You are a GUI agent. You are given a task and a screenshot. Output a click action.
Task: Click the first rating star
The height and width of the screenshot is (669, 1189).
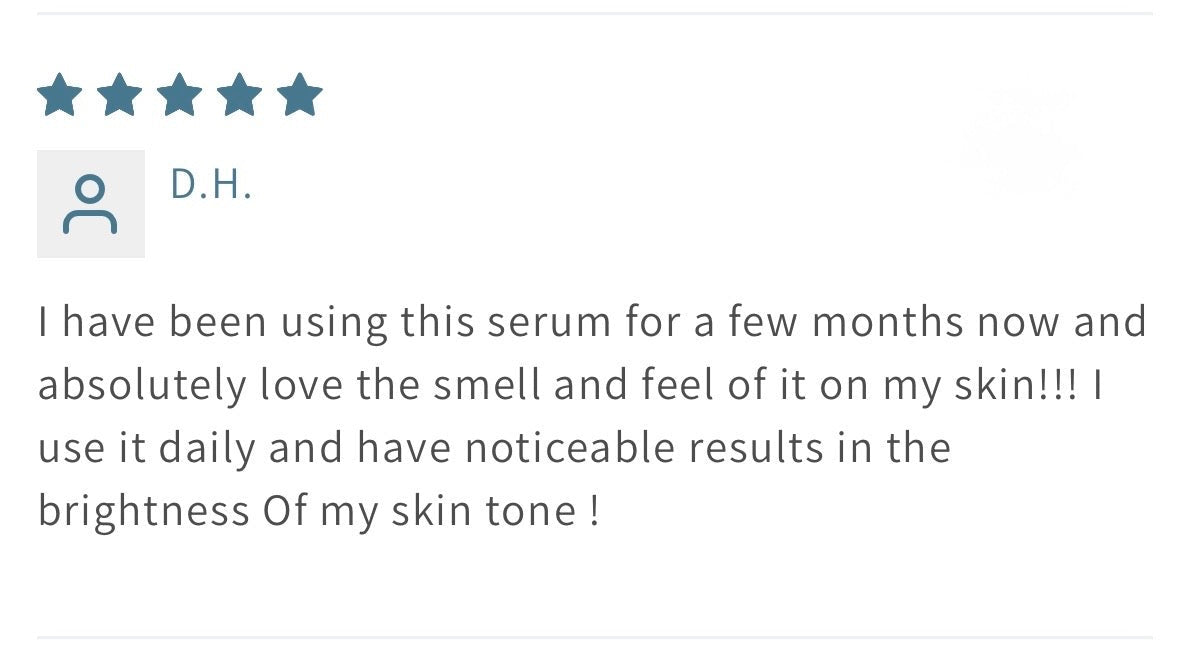(60, 97)
